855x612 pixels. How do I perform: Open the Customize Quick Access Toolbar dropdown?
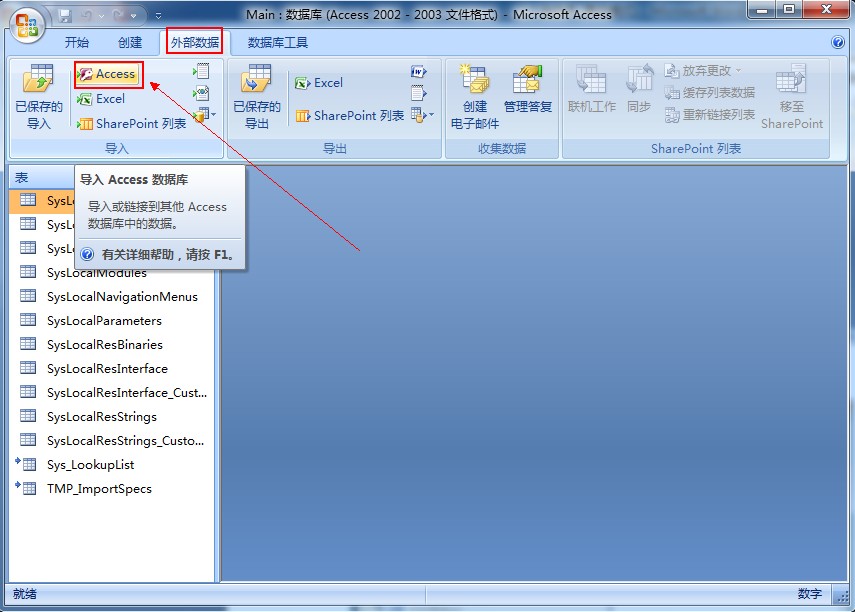tap(158, 16)
